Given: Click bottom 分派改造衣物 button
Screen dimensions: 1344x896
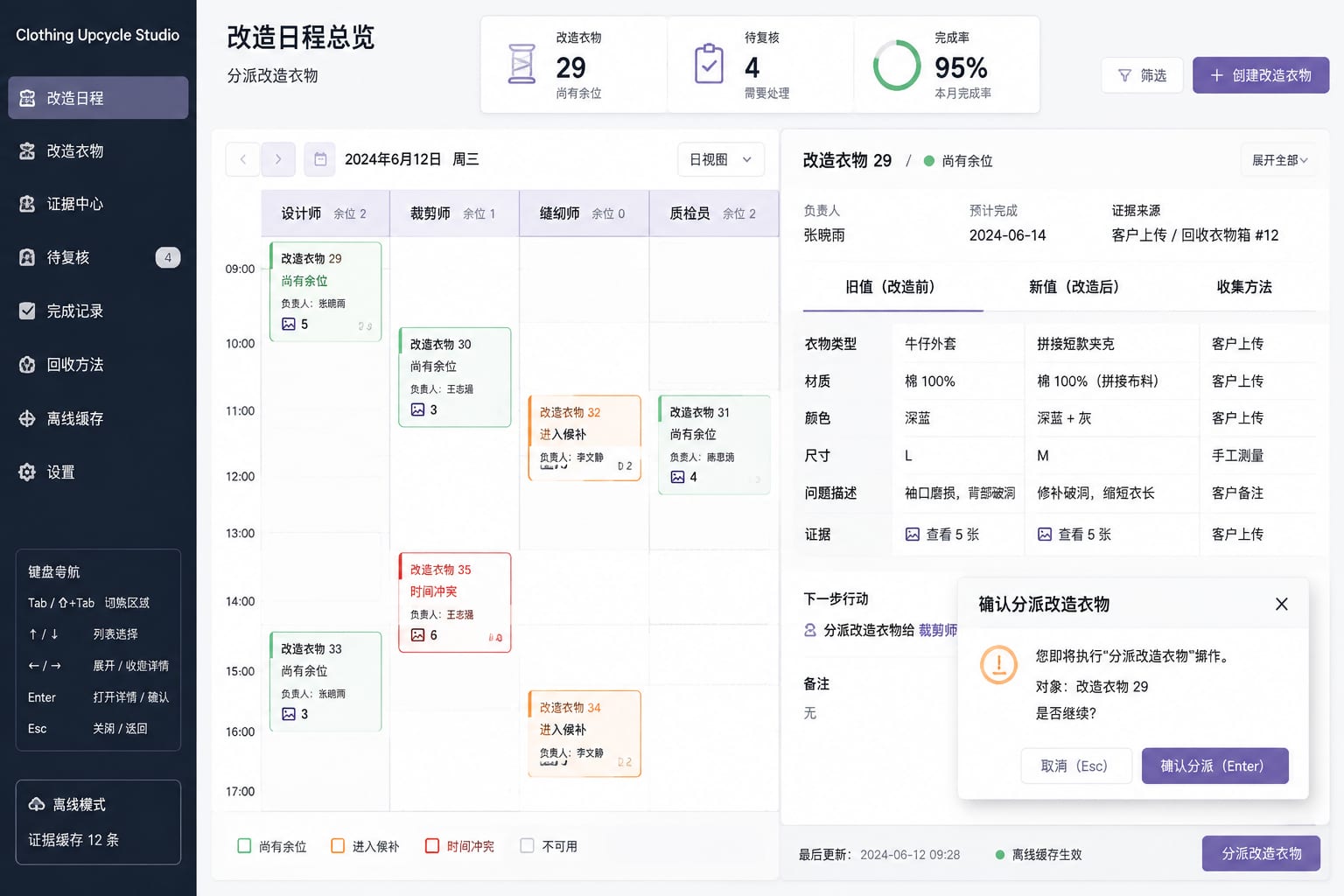Looking at the screenshot, I should pos(1261,853).
